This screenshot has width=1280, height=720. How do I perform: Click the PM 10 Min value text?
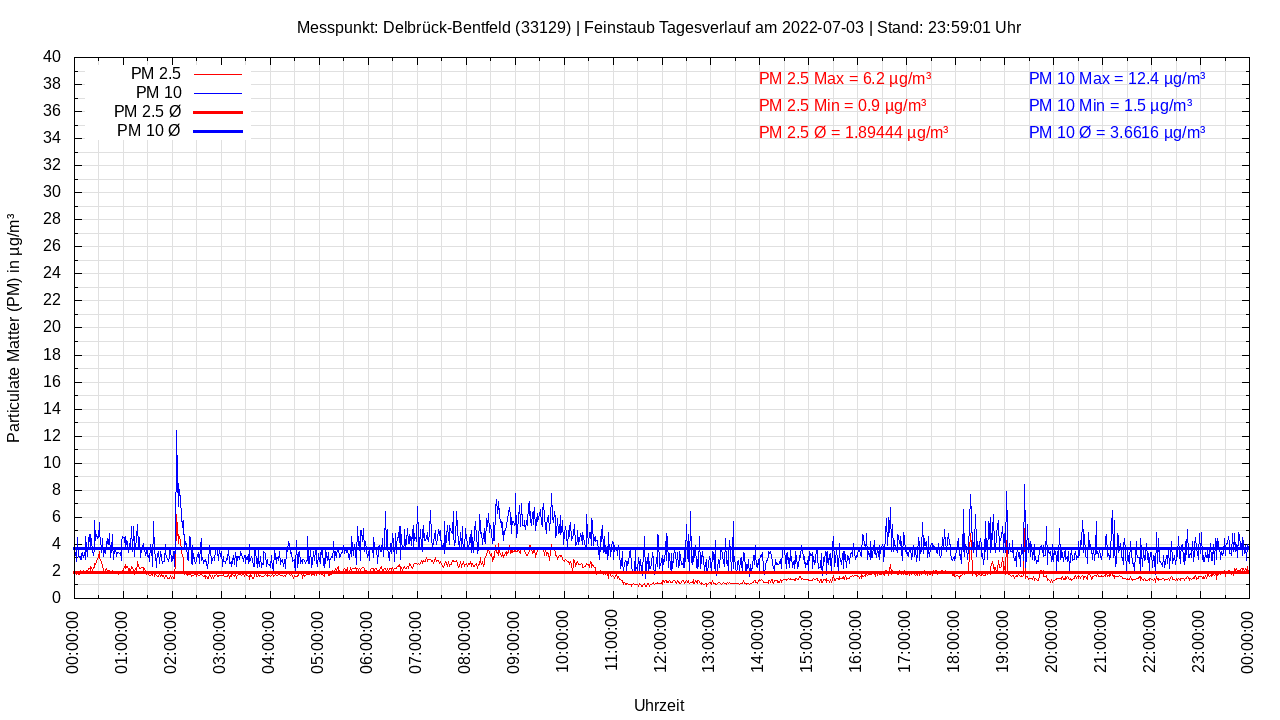[x=1110, y=105]
